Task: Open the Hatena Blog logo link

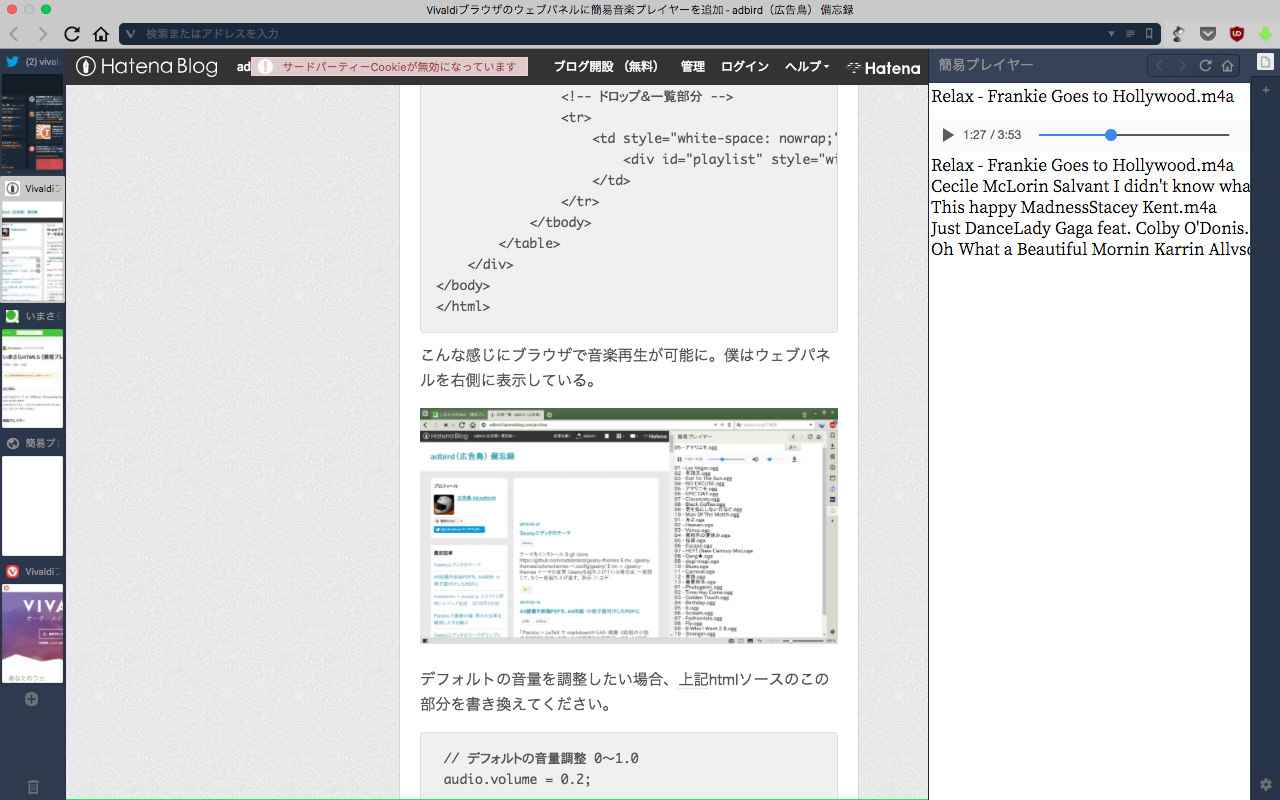Action: pos(147,67)
